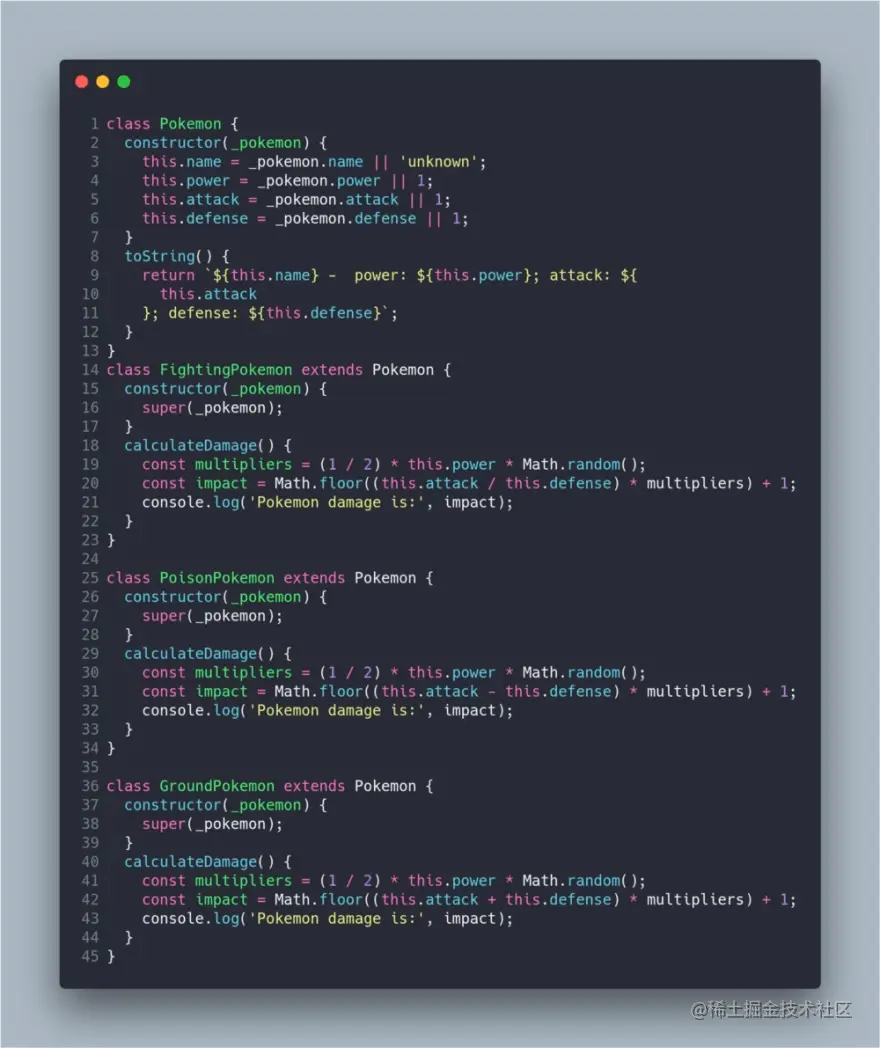Click 'FightingPokemon' class name

[x=226, y=370]
